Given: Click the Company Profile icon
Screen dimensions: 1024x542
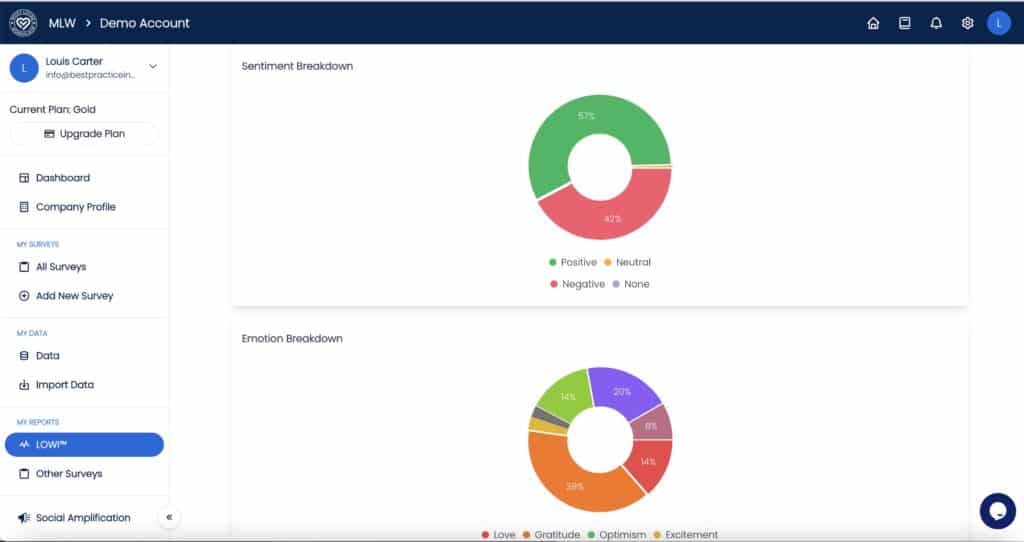Looking at the screenshot, I should click(24, 207).
